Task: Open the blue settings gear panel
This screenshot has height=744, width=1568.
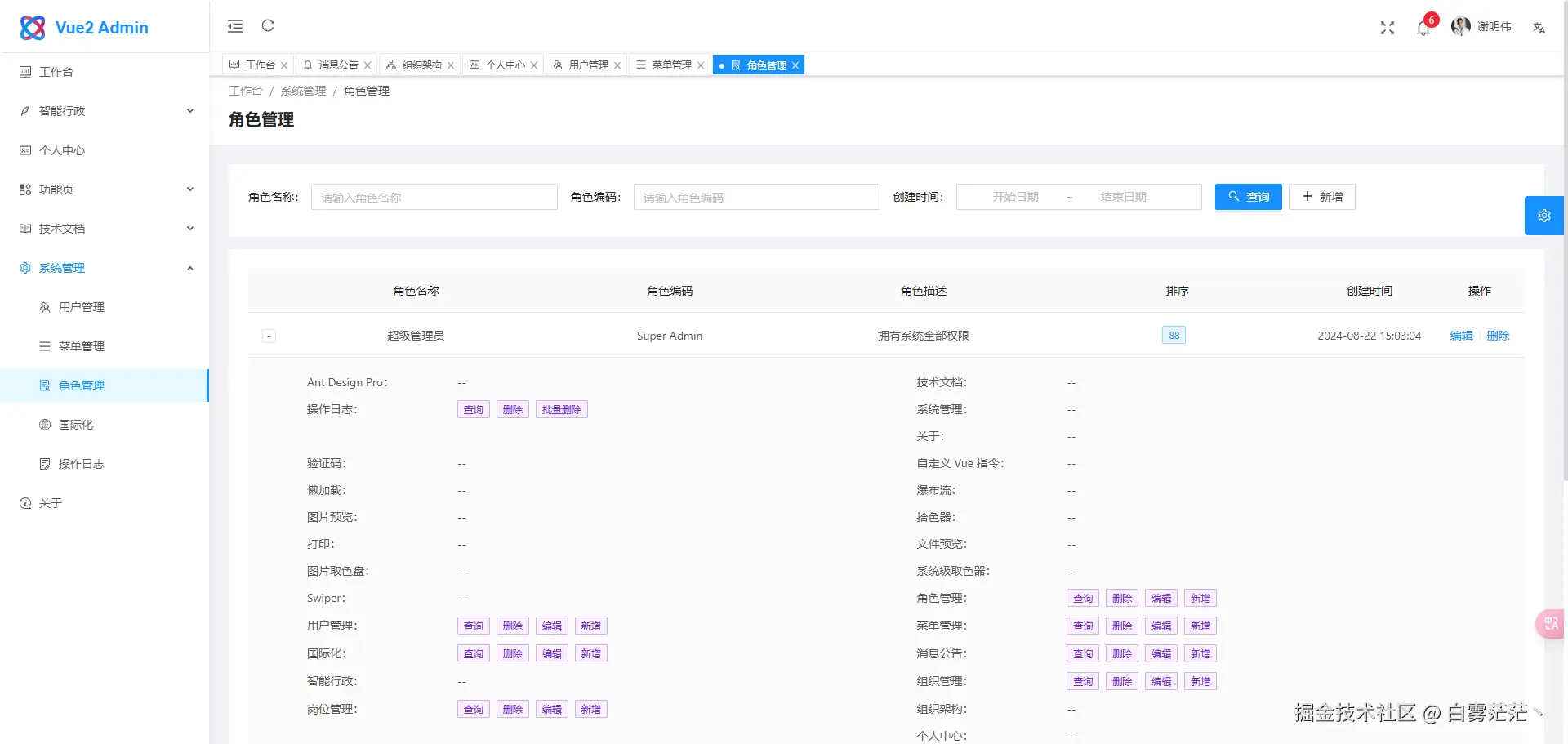Action: point(1544,216)
